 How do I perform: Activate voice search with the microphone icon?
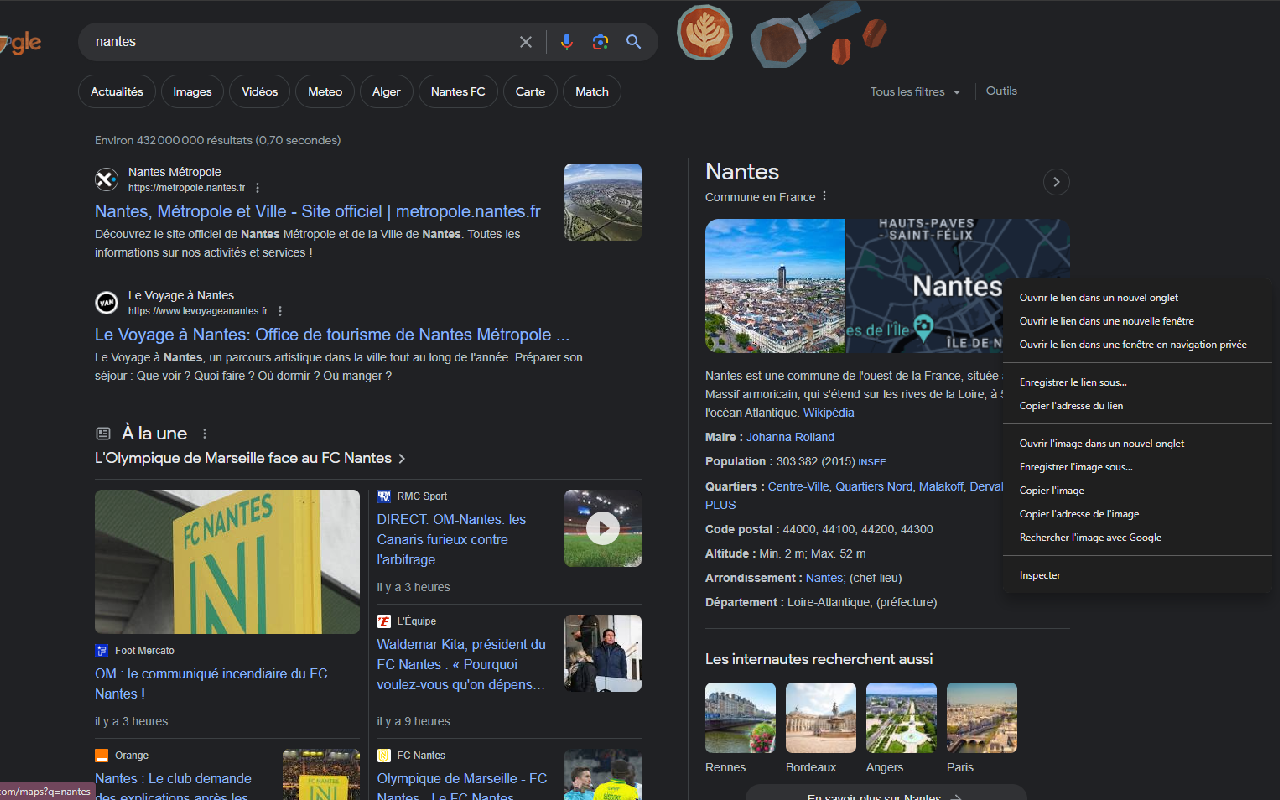click(567, 42)
